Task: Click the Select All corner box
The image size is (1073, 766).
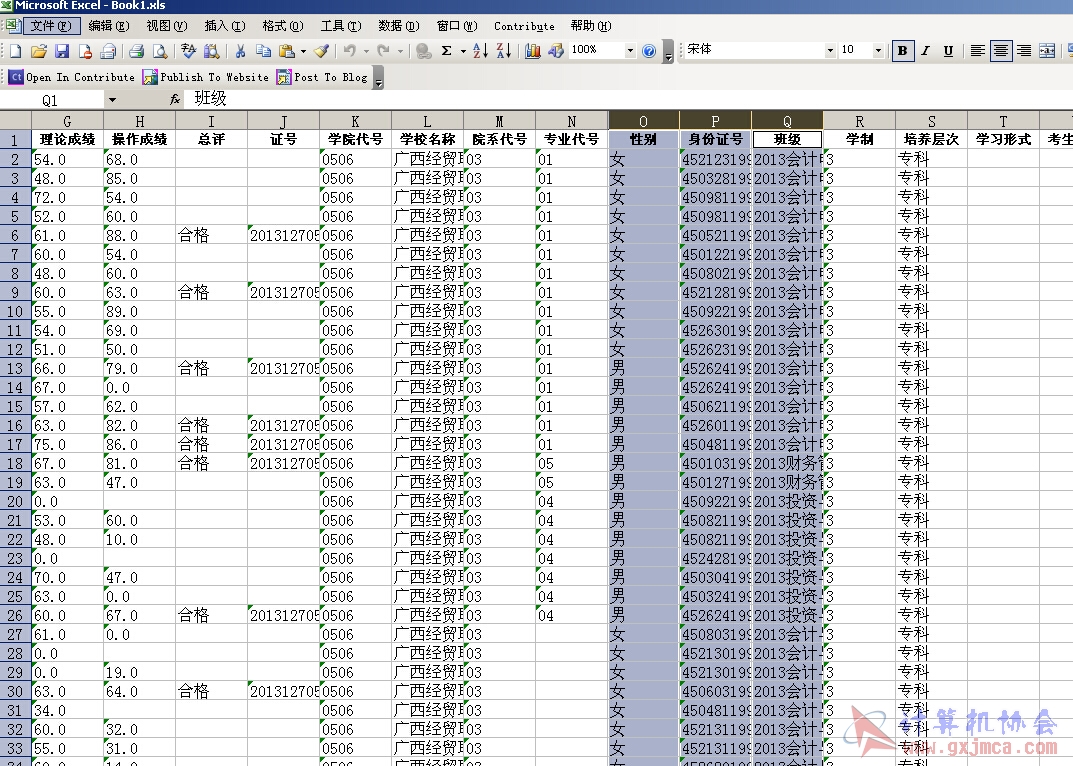Action: (x=15, y=120)
